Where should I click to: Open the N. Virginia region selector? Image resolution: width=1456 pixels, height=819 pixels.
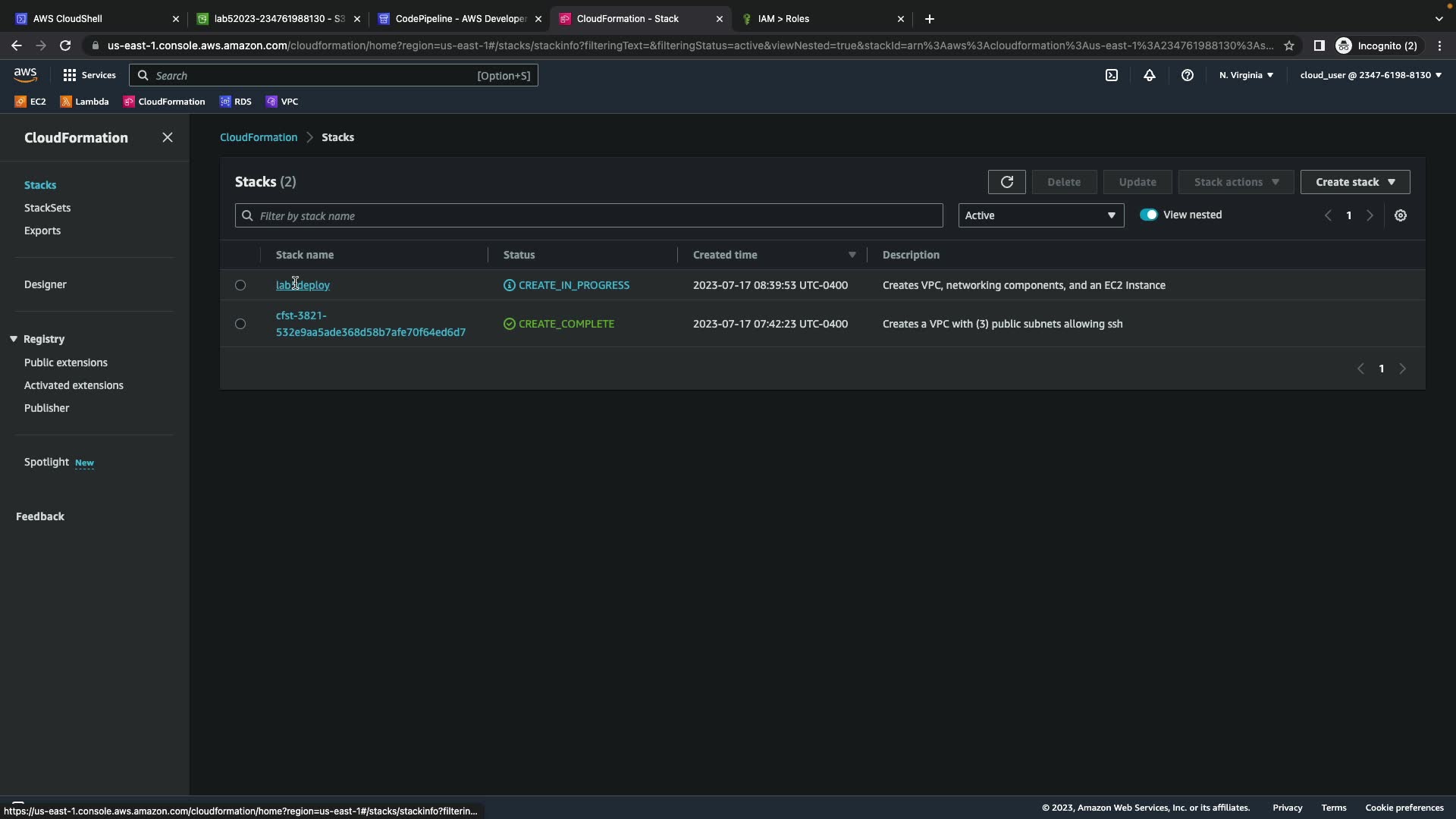pos(1246,75)
